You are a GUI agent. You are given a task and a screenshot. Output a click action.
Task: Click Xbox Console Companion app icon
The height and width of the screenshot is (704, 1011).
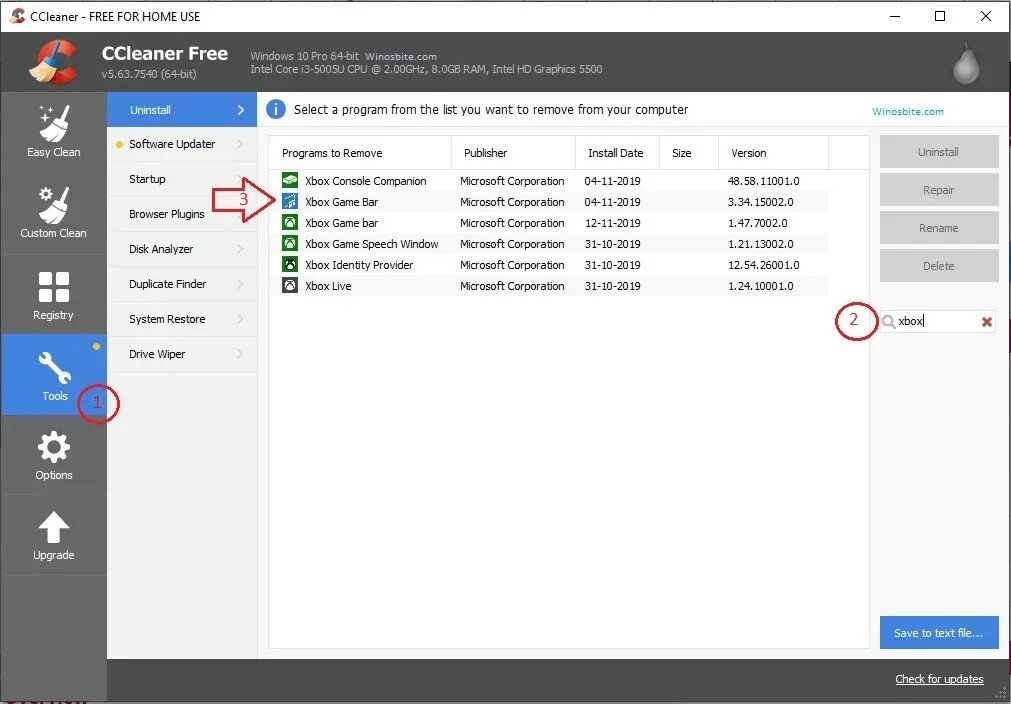coord(290,181)
